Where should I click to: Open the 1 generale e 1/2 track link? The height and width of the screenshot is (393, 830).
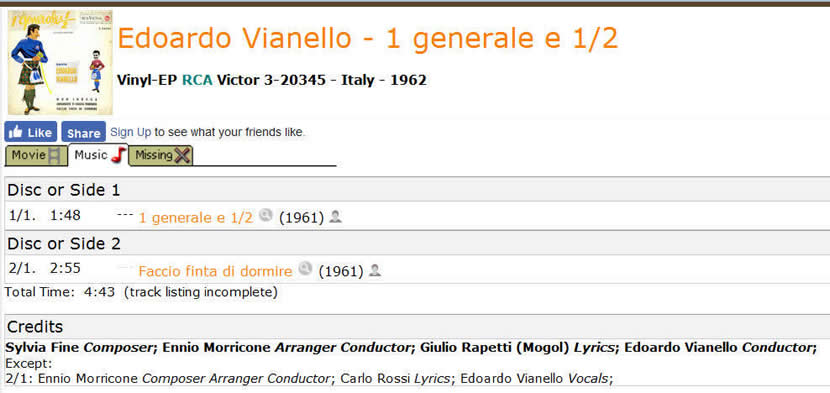click(x=196, y=217)
